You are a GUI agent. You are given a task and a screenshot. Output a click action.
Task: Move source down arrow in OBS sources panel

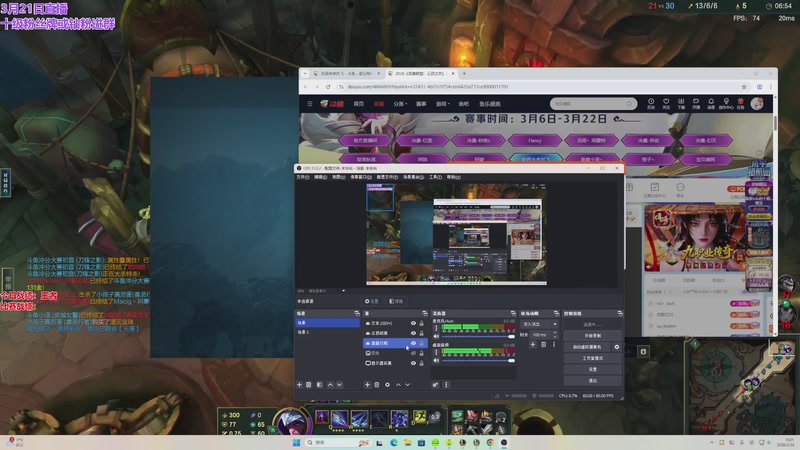(407, 385)
